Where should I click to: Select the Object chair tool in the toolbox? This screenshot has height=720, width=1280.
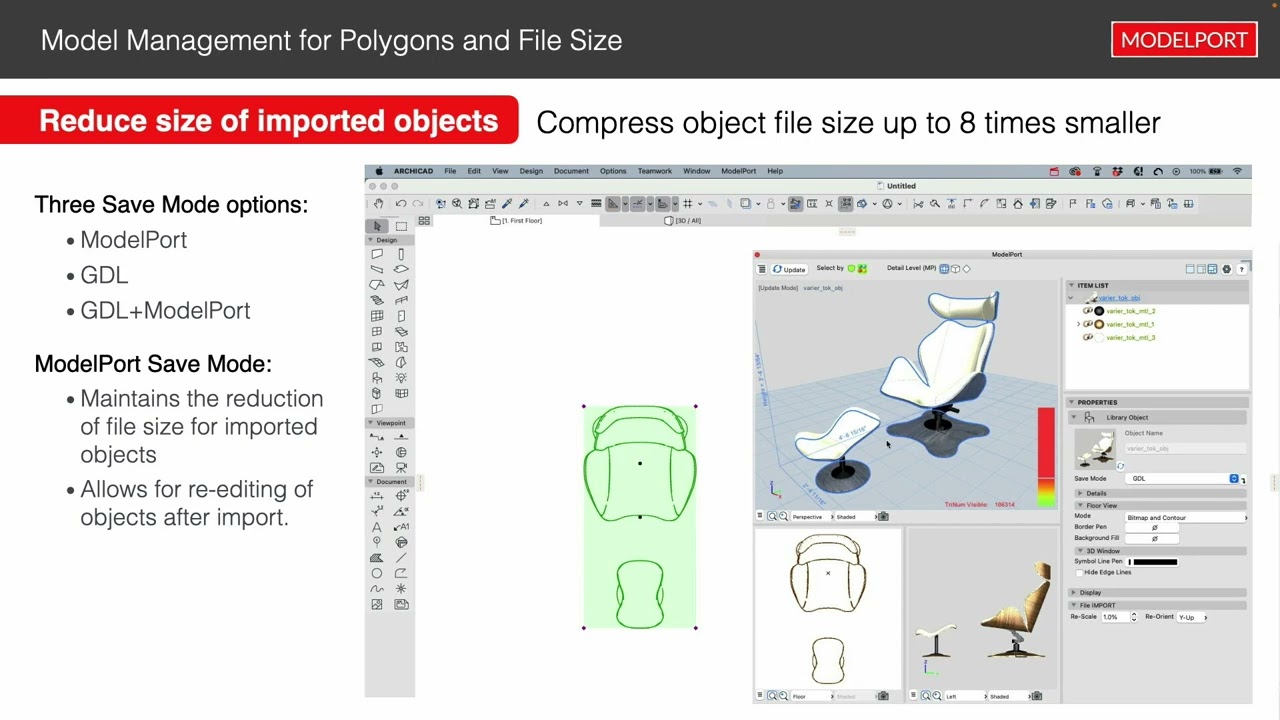pyautogui.click(x=377, y=377)
